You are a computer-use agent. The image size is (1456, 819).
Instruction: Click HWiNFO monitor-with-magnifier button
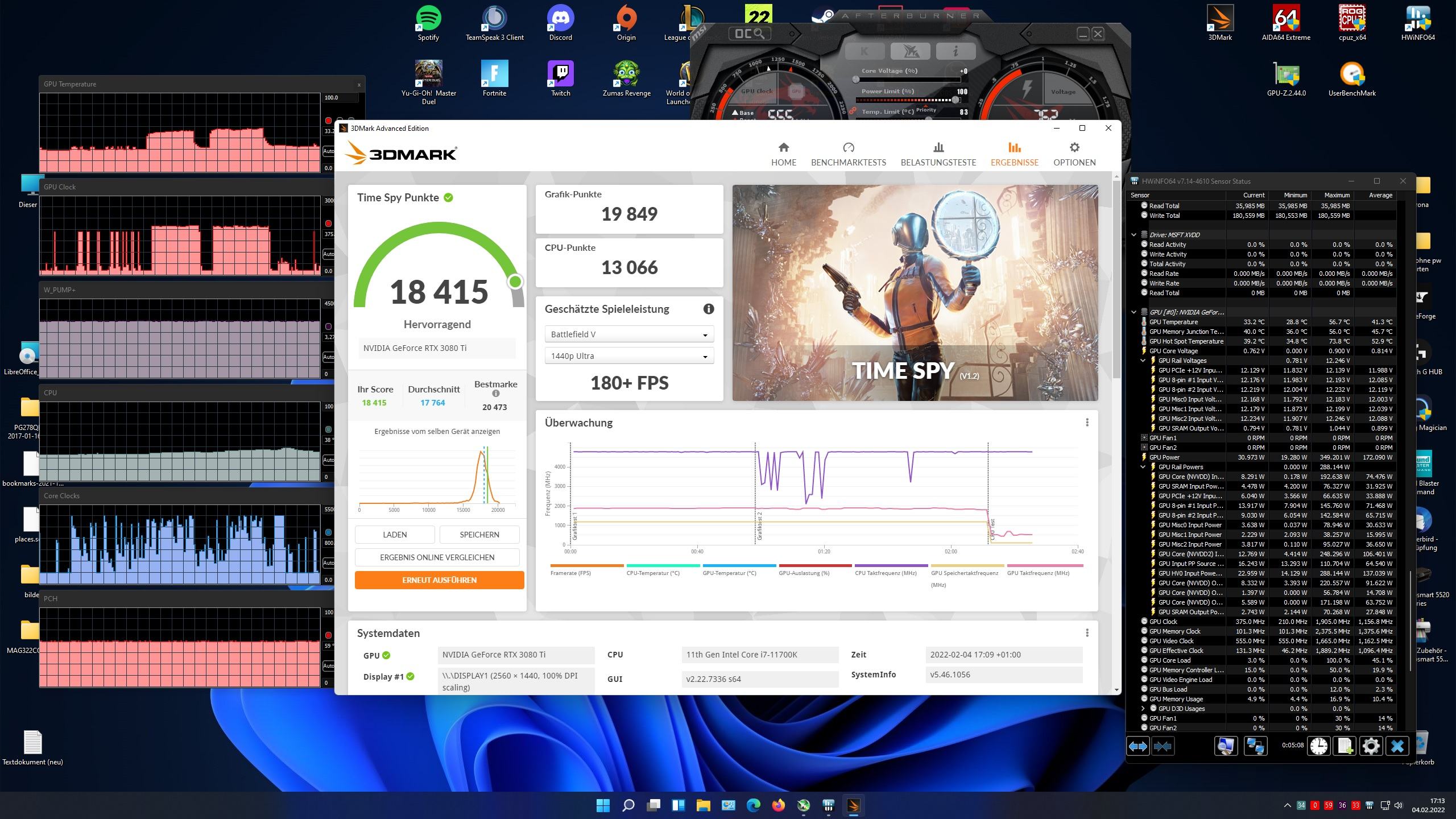click(x=1226, y=746)
